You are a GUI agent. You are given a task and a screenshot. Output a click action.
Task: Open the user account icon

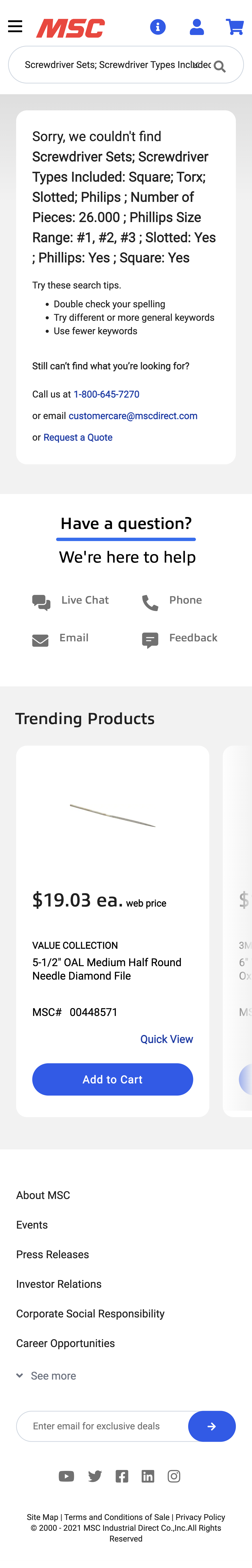pos(197,27)
